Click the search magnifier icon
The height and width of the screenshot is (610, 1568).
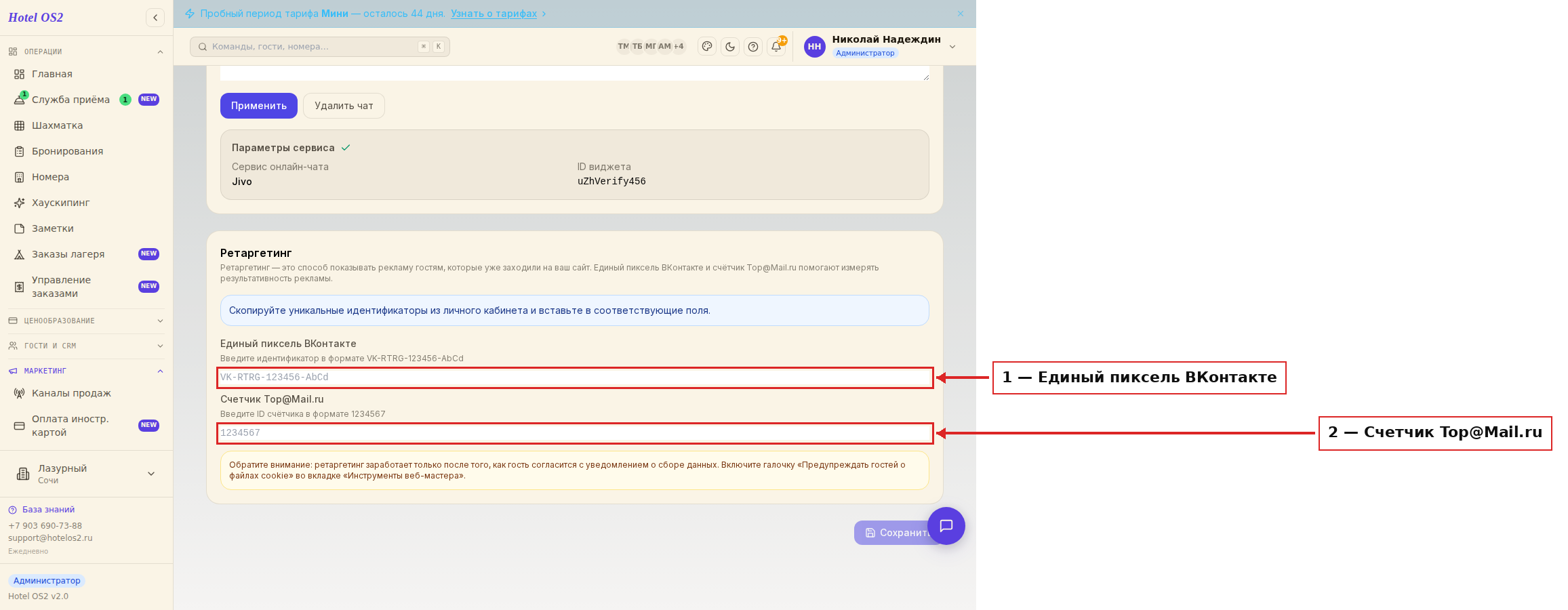point(202,47)
